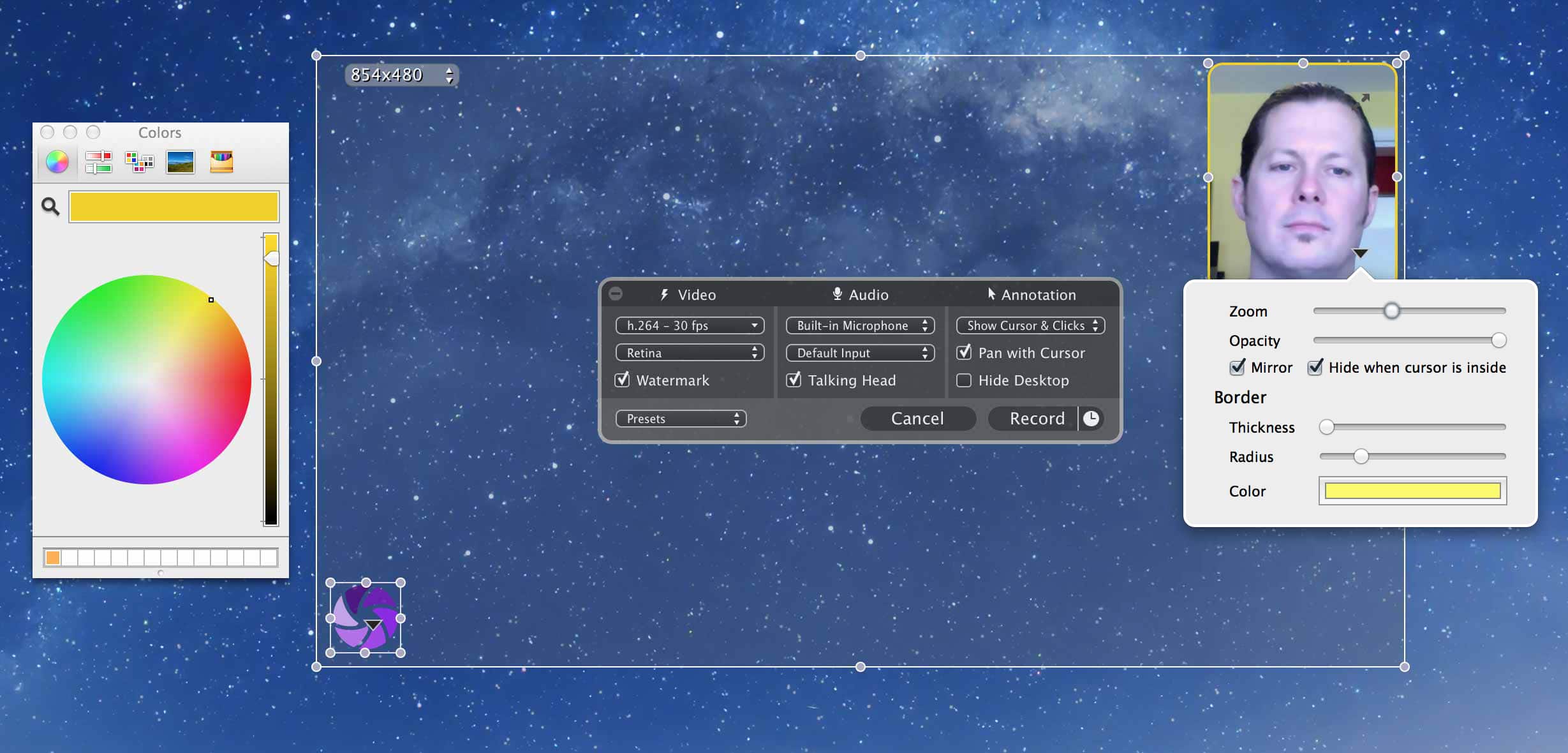Select the crayons picker icon
Viewport: 1568px width, 753px height.
[221, 162]
